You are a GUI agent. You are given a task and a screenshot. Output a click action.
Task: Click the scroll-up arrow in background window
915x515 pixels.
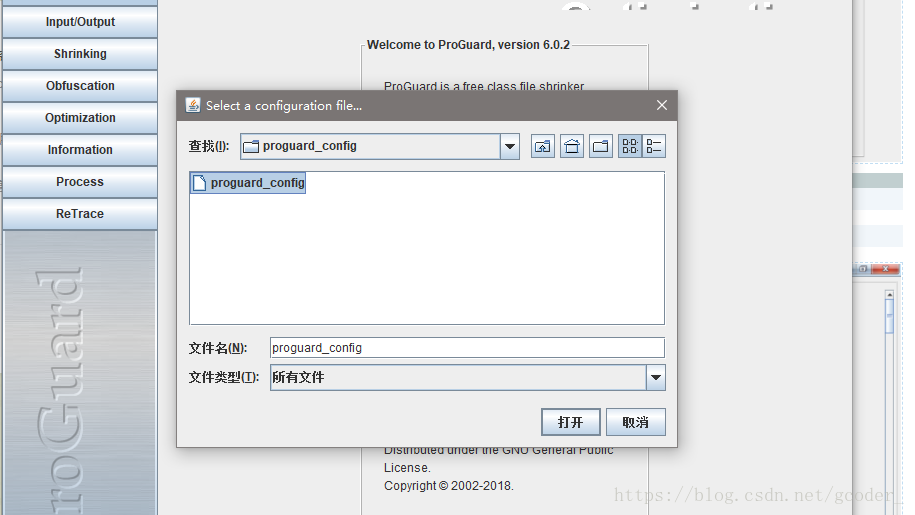point(889,295)
